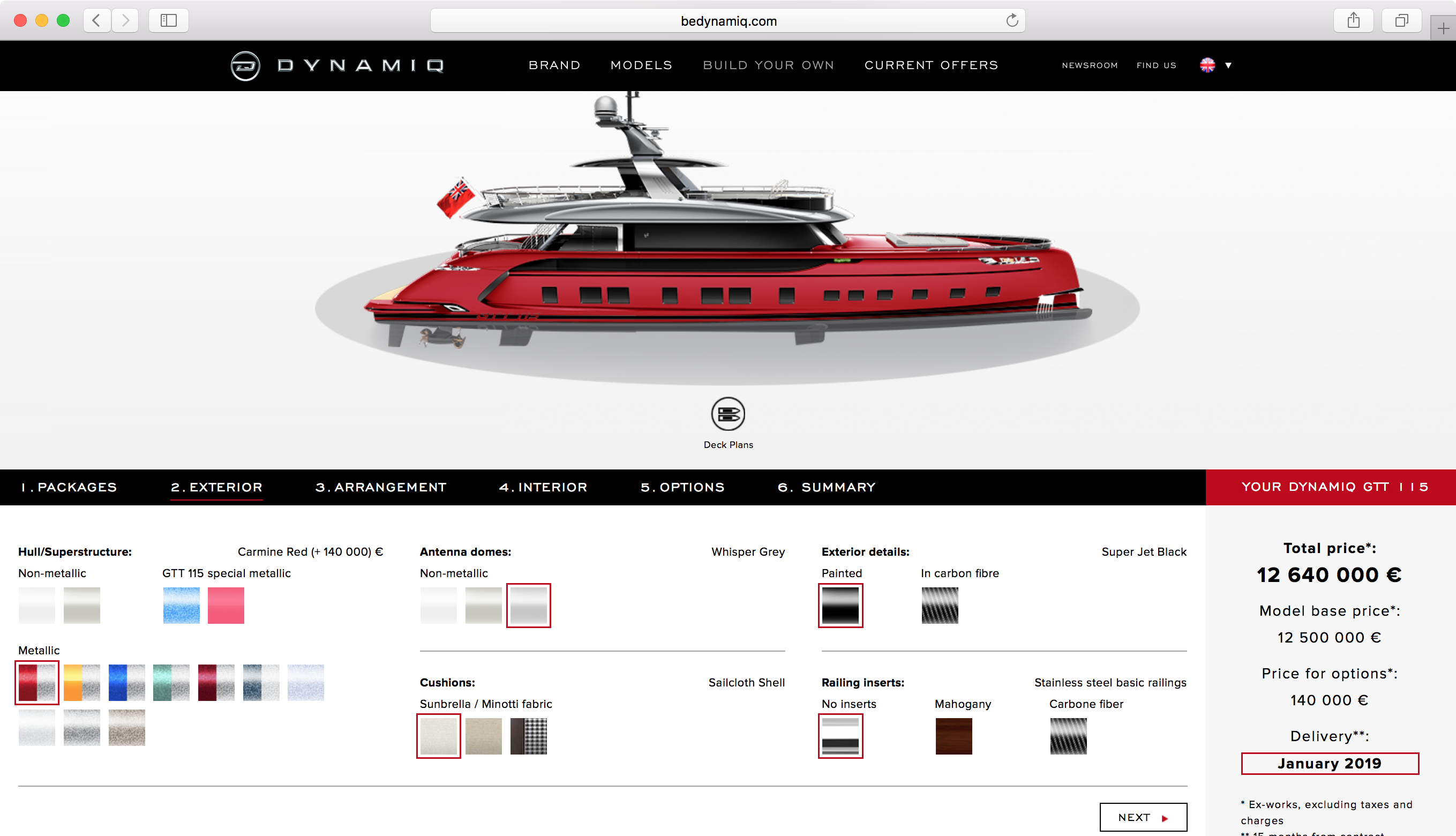This screenshot has height=836, width=1456.
Task: Choose light grey antenna dome swatch
Action: (x=483, y=605)
